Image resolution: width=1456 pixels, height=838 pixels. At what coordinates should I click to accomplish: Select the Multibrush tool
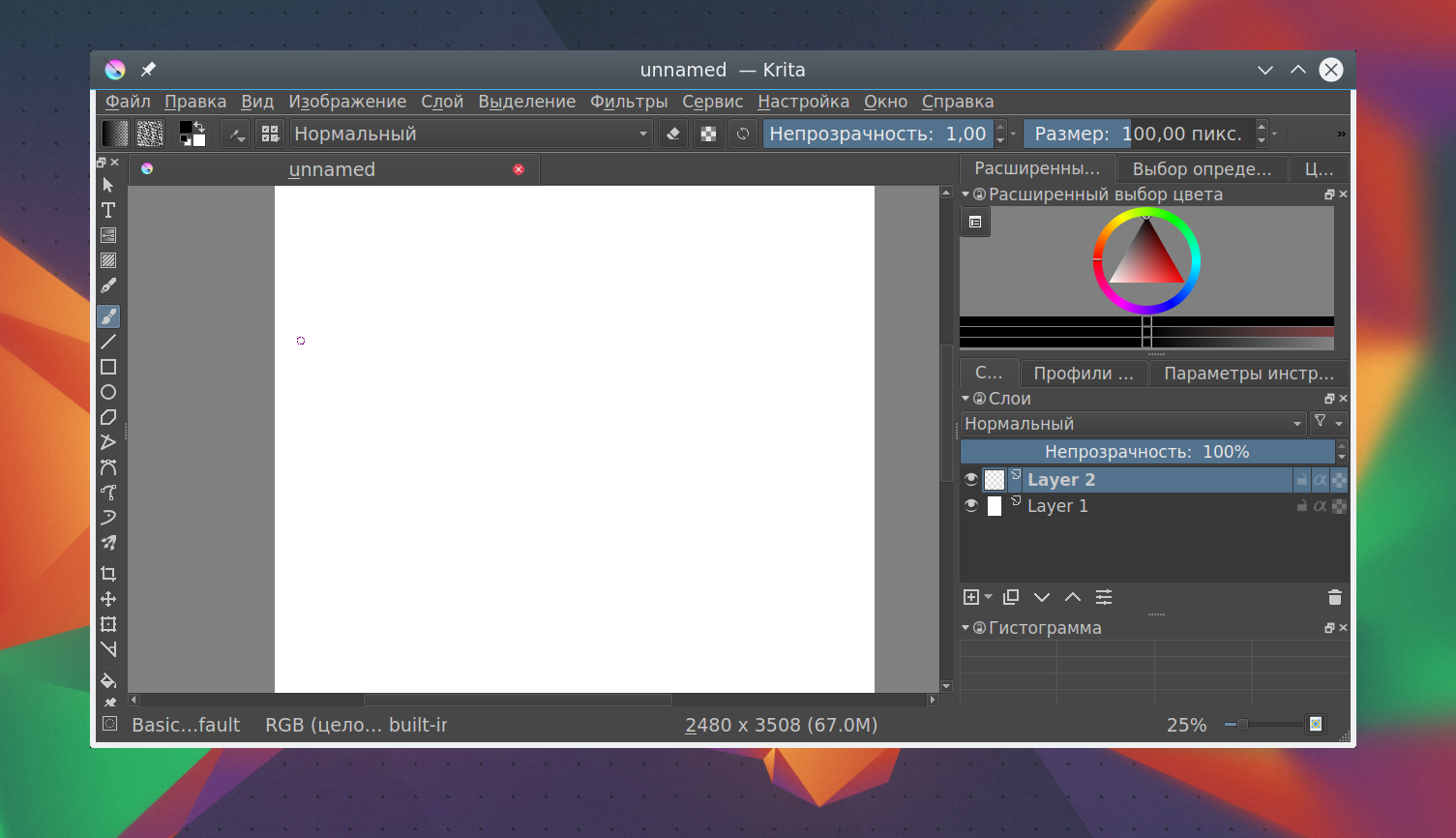pos(108,543)
